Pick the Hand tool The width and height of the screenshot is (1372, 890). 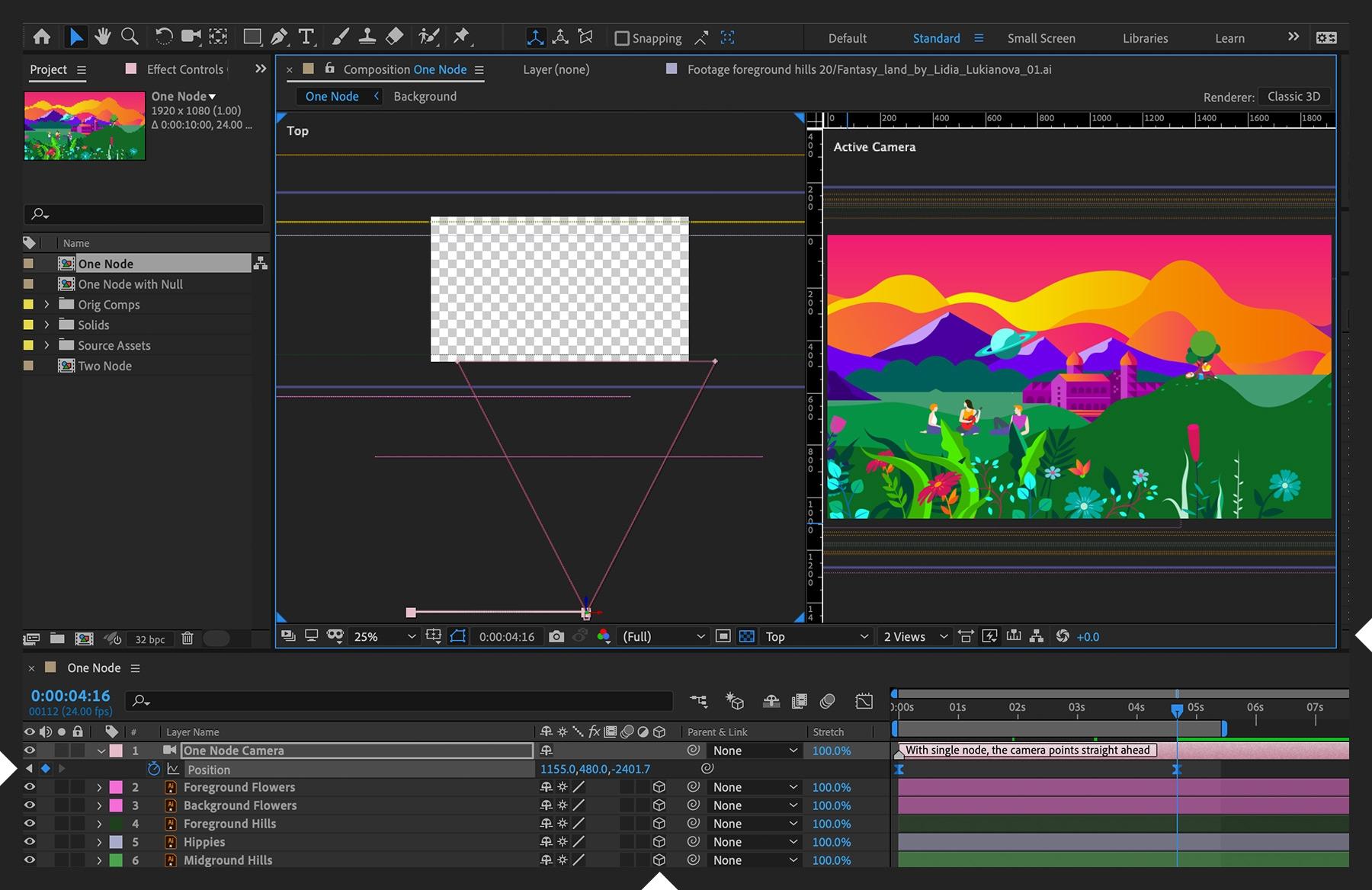pyautogui.click(x=103, y=36)
